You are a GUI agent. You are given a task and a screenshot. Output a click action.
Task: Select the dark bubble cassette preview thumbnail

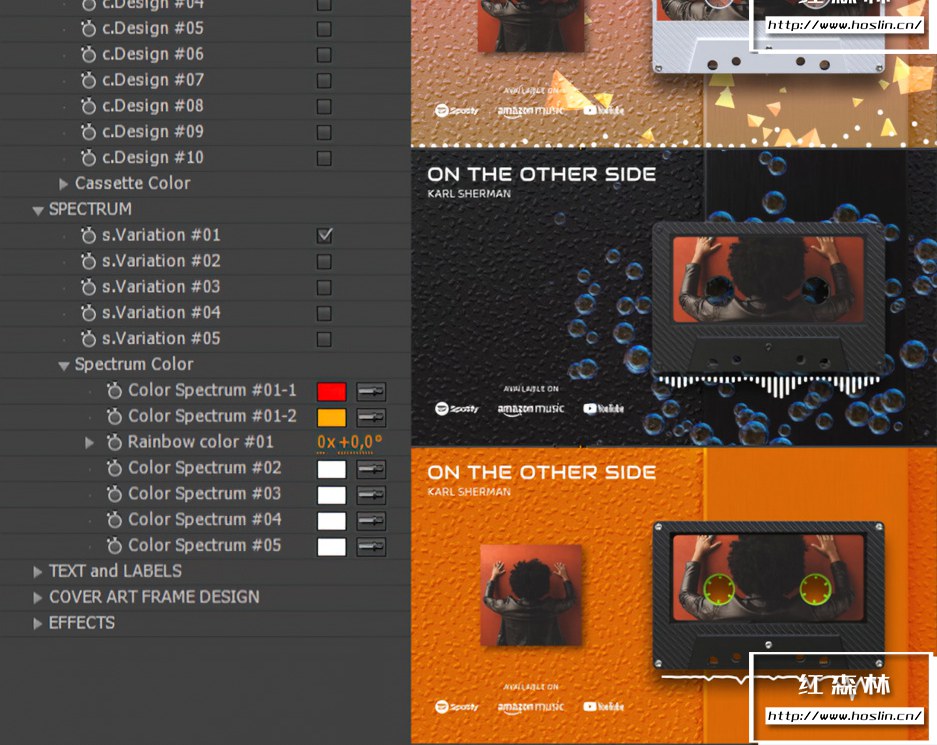674,297
